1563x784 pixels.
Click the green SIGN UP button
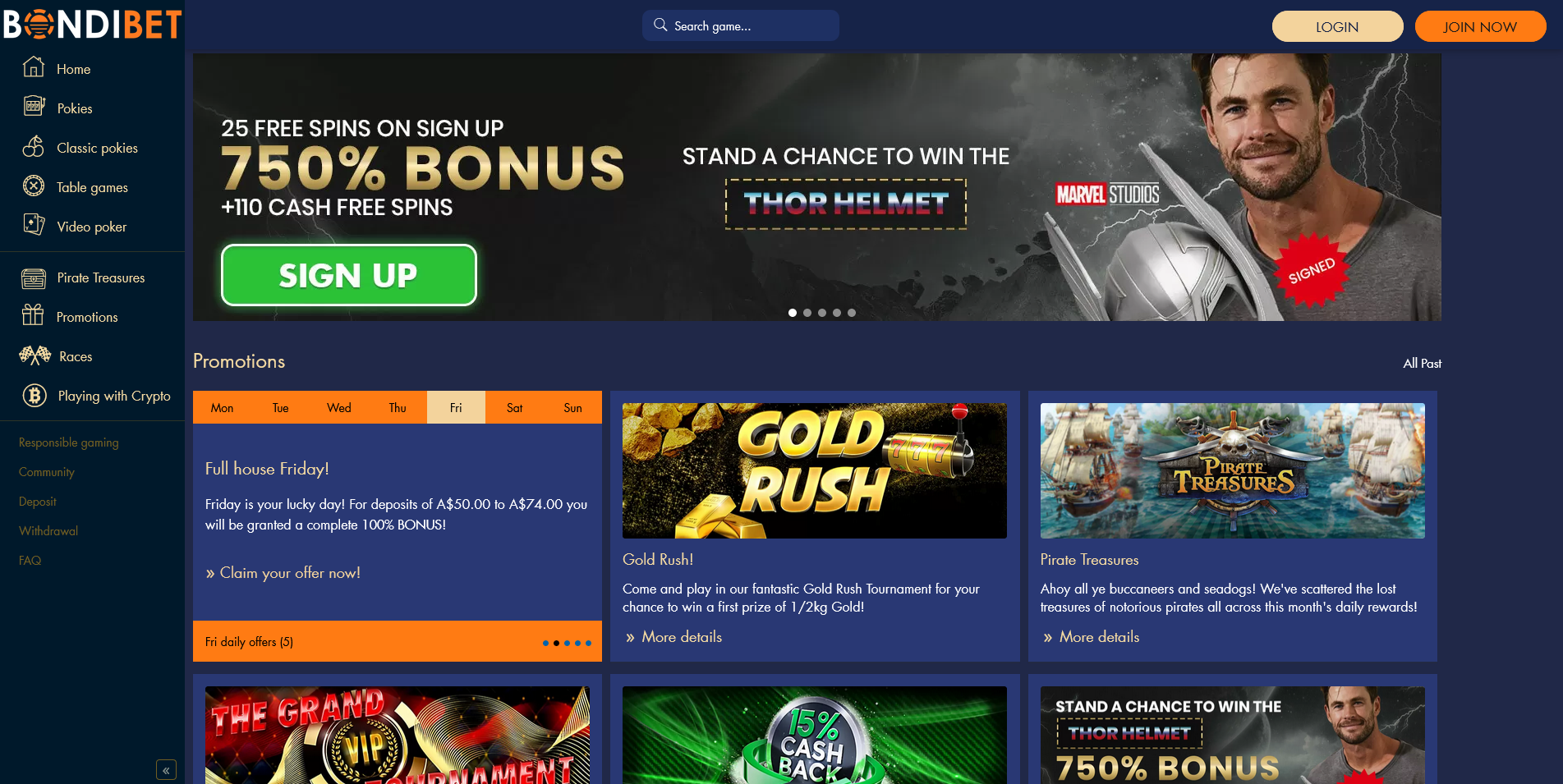click(349, 275)
